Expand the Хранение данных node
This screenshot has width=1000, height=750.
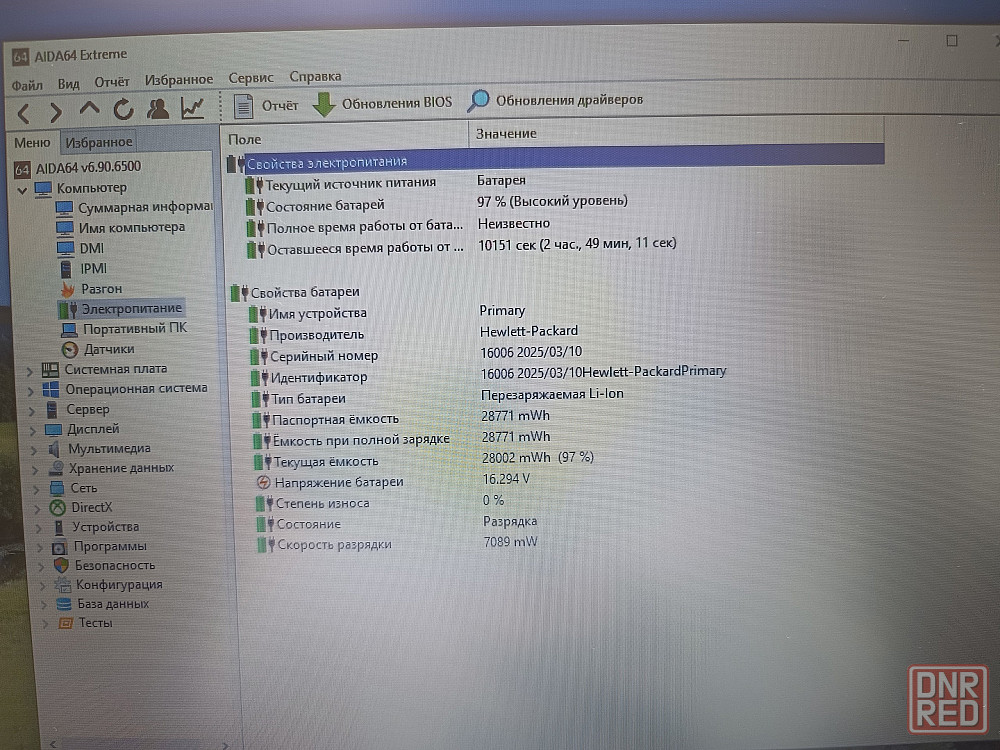36,471
